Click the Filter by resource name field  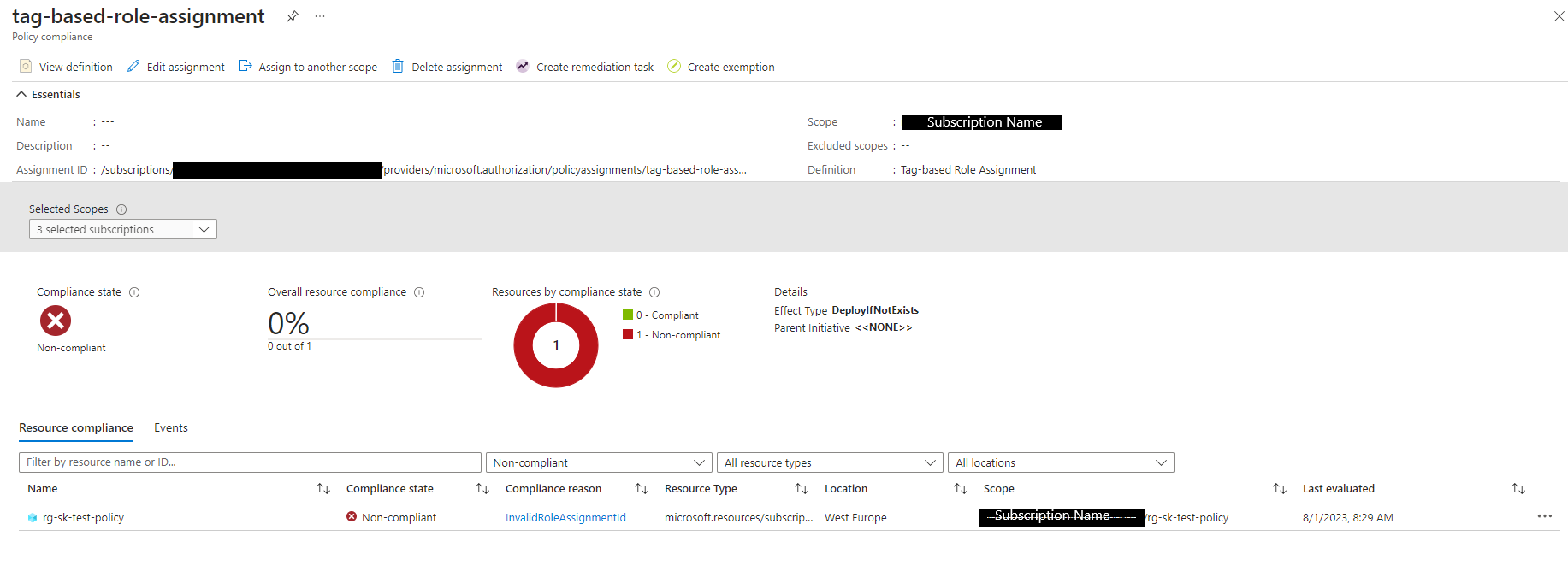[x=250, y=462]
